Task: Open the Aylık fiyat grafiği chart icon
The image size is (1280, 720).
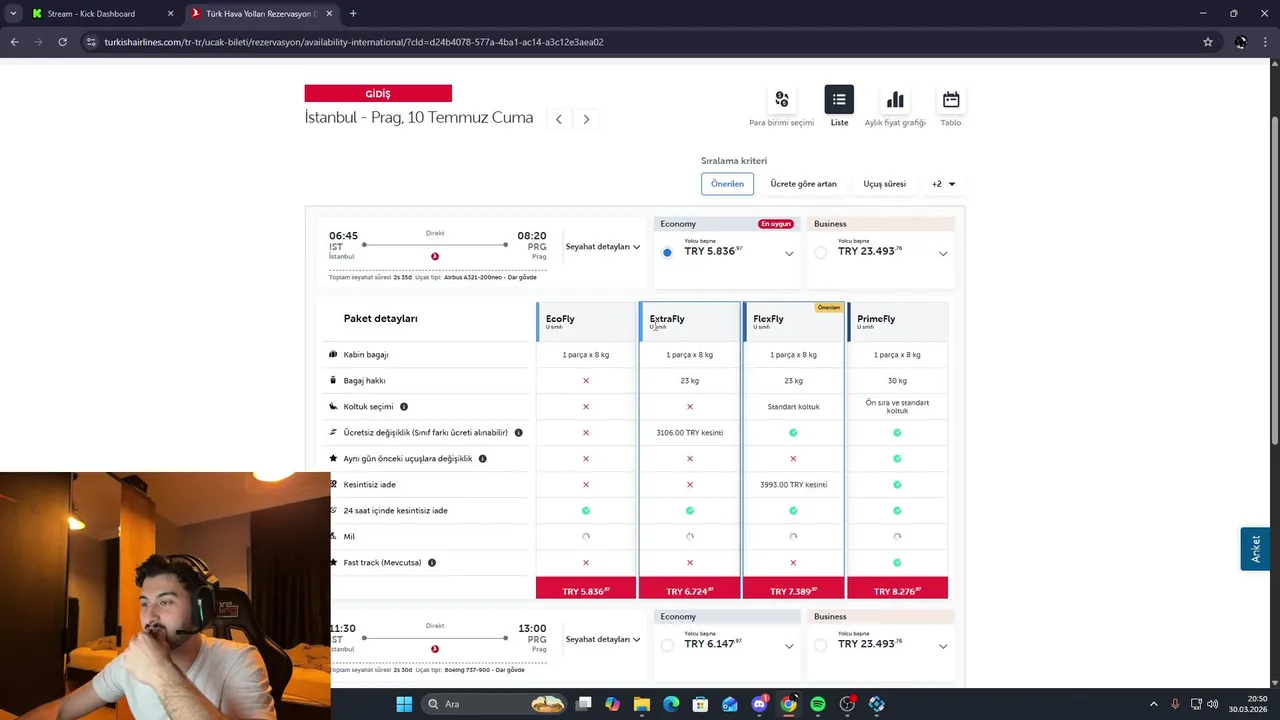Action: pyautogui.click(x=895, y=100)
